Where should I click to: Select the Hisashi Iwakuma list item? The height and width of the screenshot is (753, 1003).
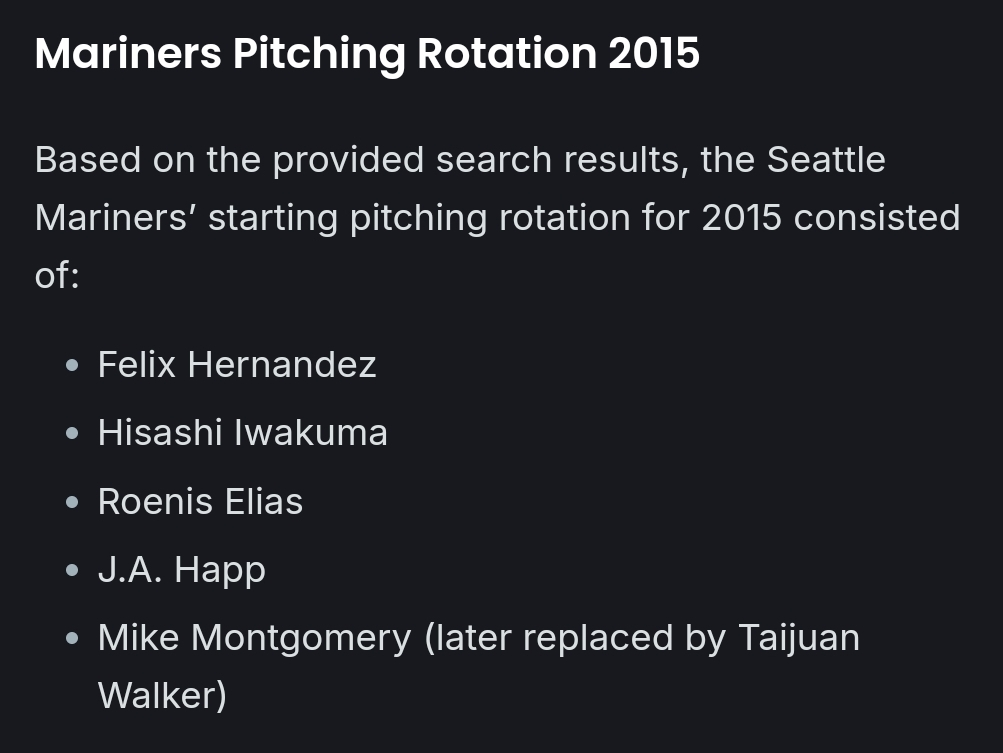(242, 433)
